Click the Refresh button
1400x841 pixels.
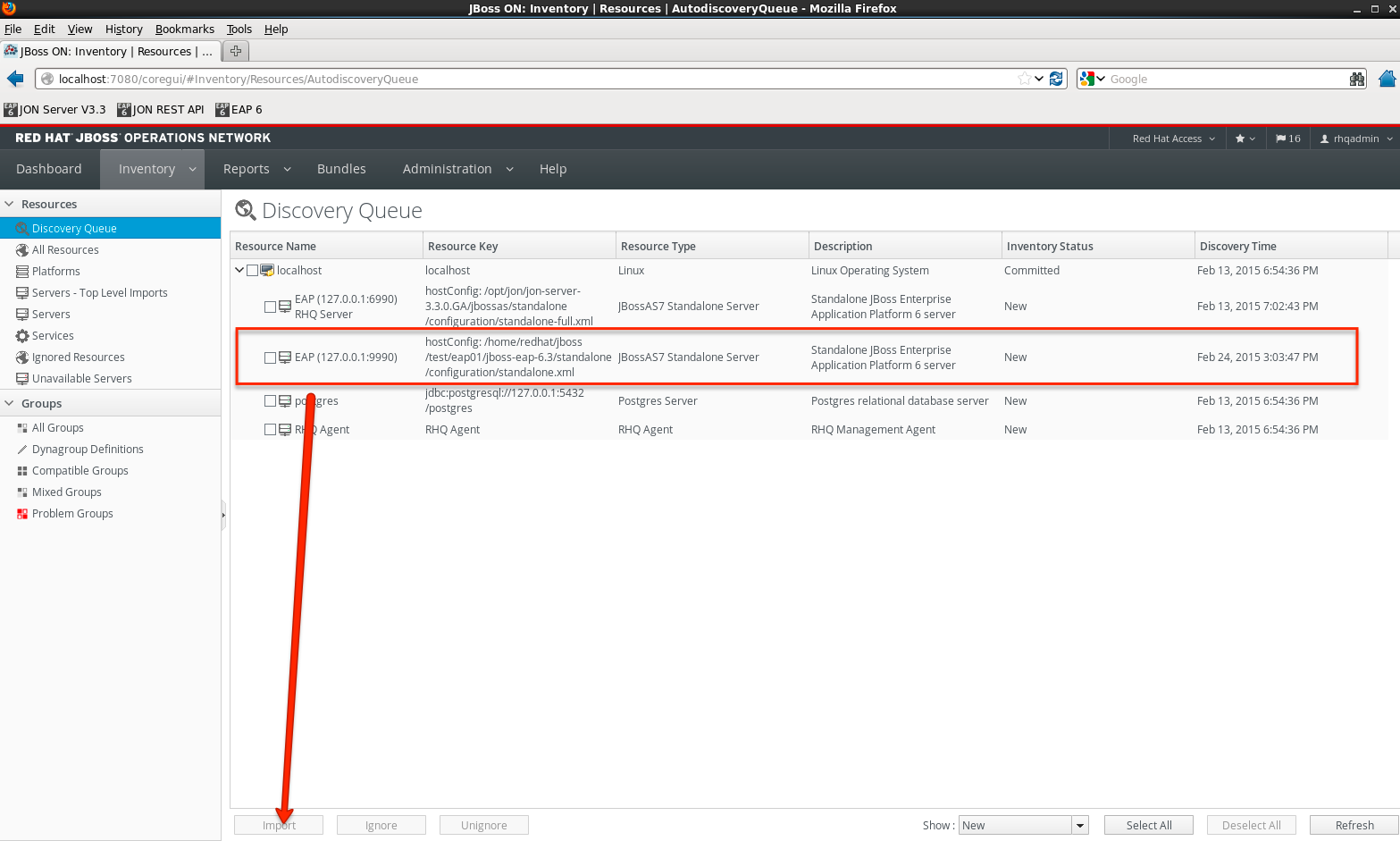coord(1354,826)
